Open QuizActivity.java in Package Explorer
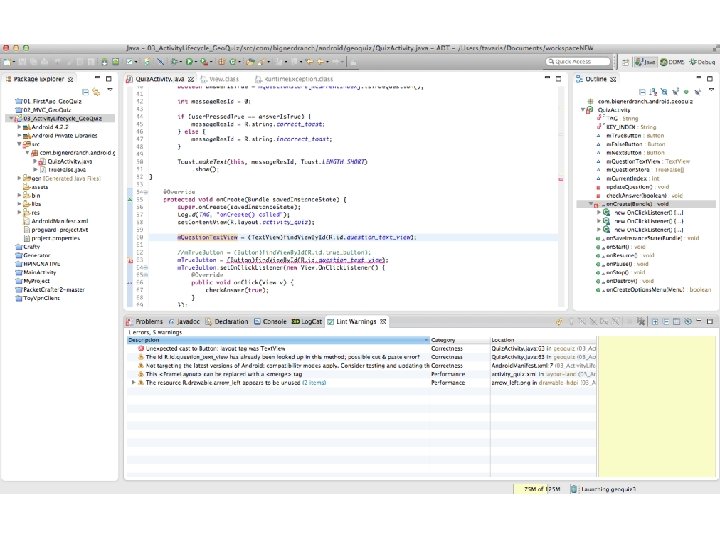The image size is (720, 540). click(x=68, y=161)
